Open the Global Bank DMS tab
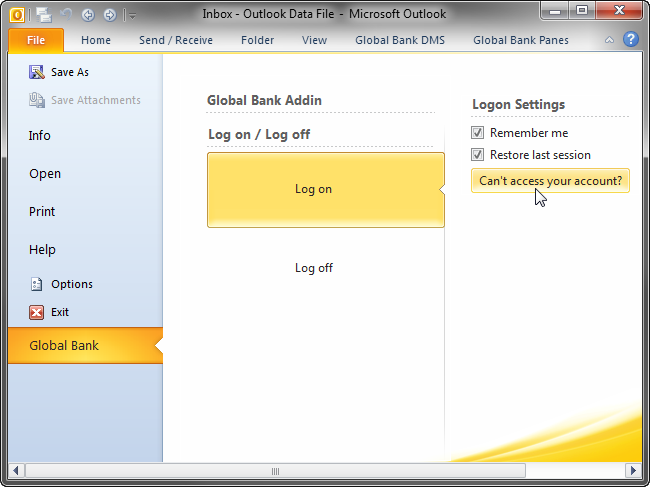 [x=400, y=40]
